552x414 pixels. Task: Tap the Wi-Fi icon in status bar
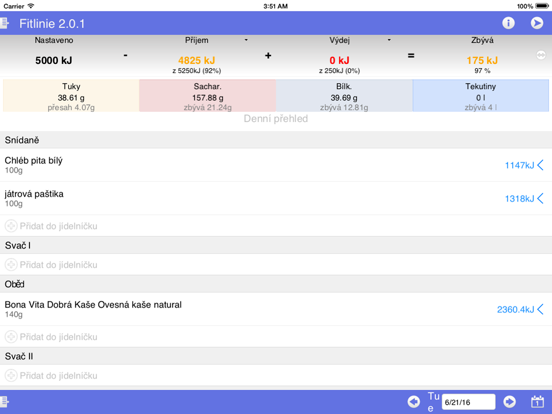(x=31, y=6)
